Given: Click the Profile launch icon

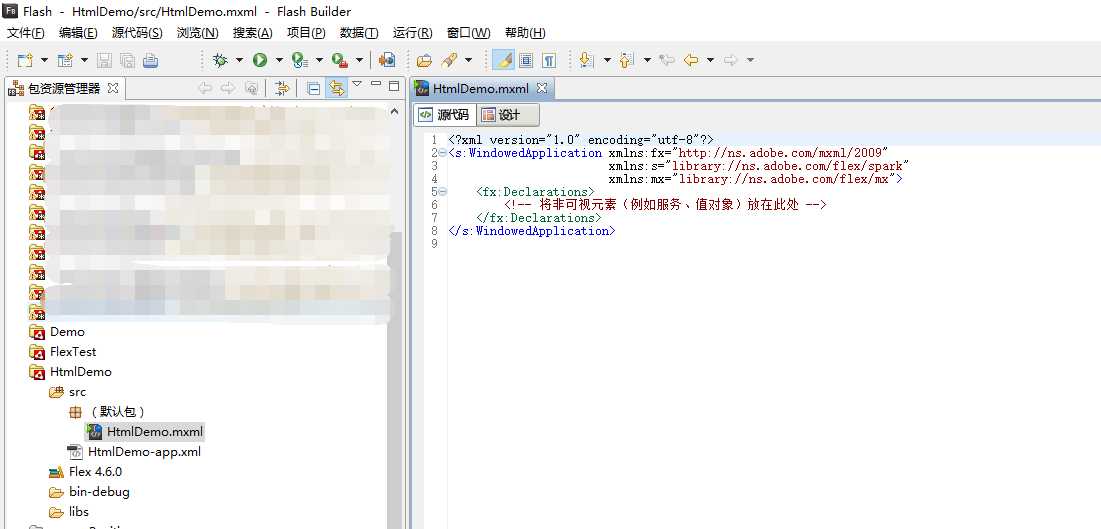Looking at the screenshot, I should point(301,60).
